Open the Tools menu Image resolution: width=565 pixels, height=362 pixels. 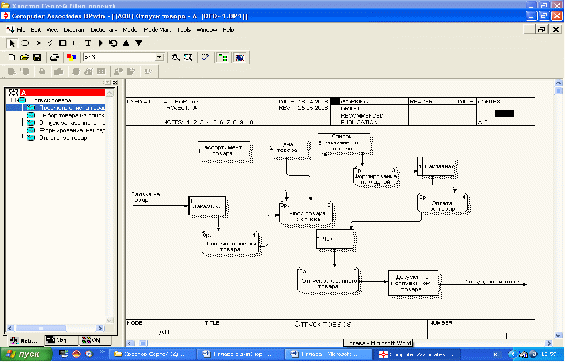tap(184, 30)
